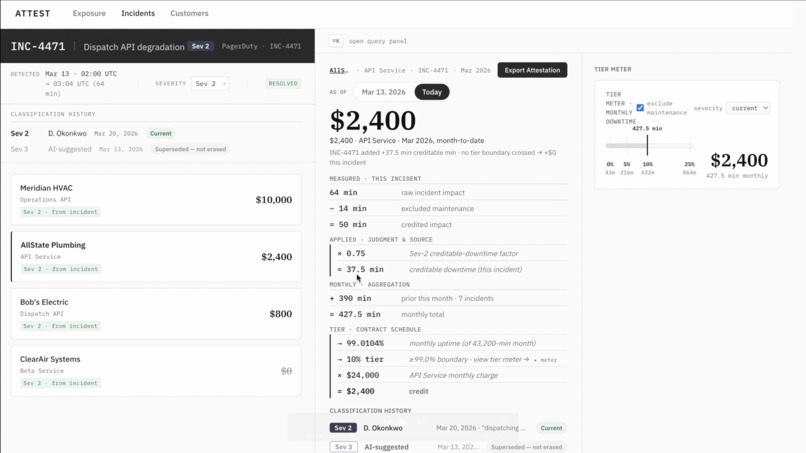806x453 pixels.
Task: Click view tier meter link
Action: [x=501, y=359]
